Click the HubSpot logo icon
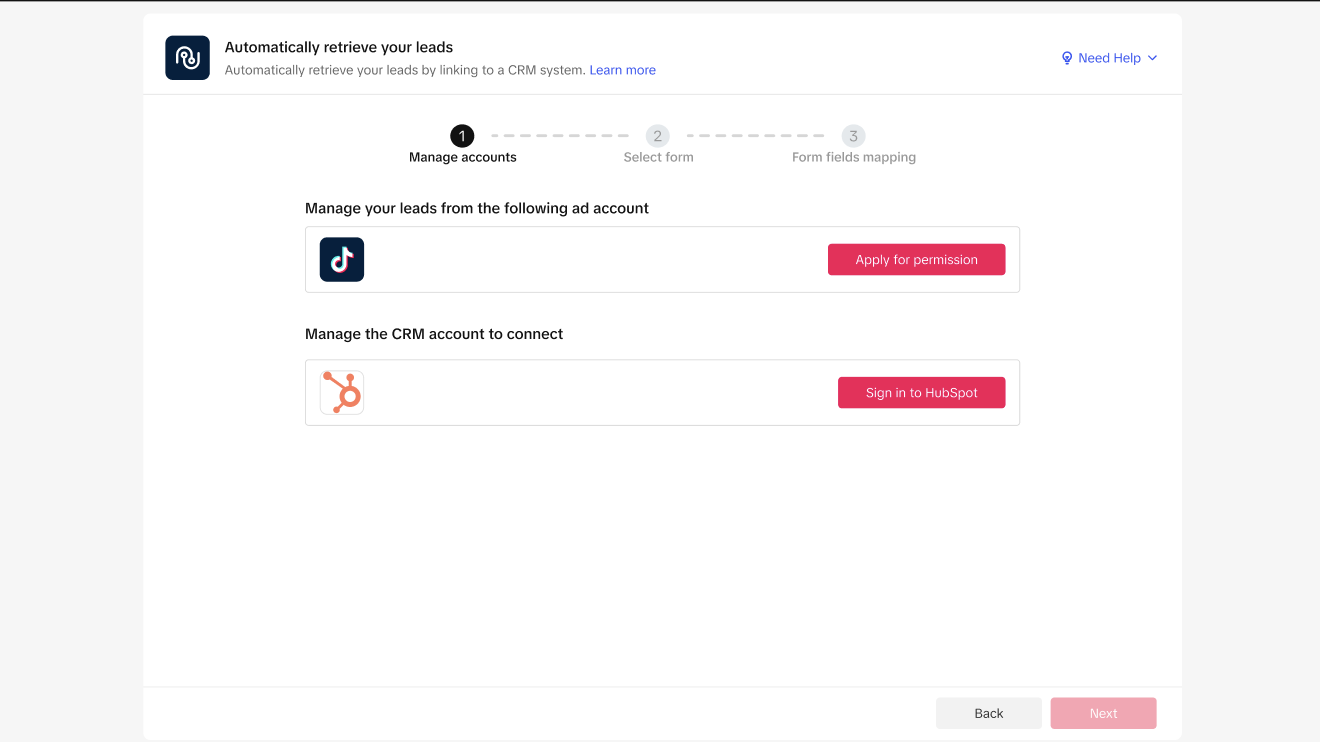This screenshot has height=742, width=1320. click(342, 393)
